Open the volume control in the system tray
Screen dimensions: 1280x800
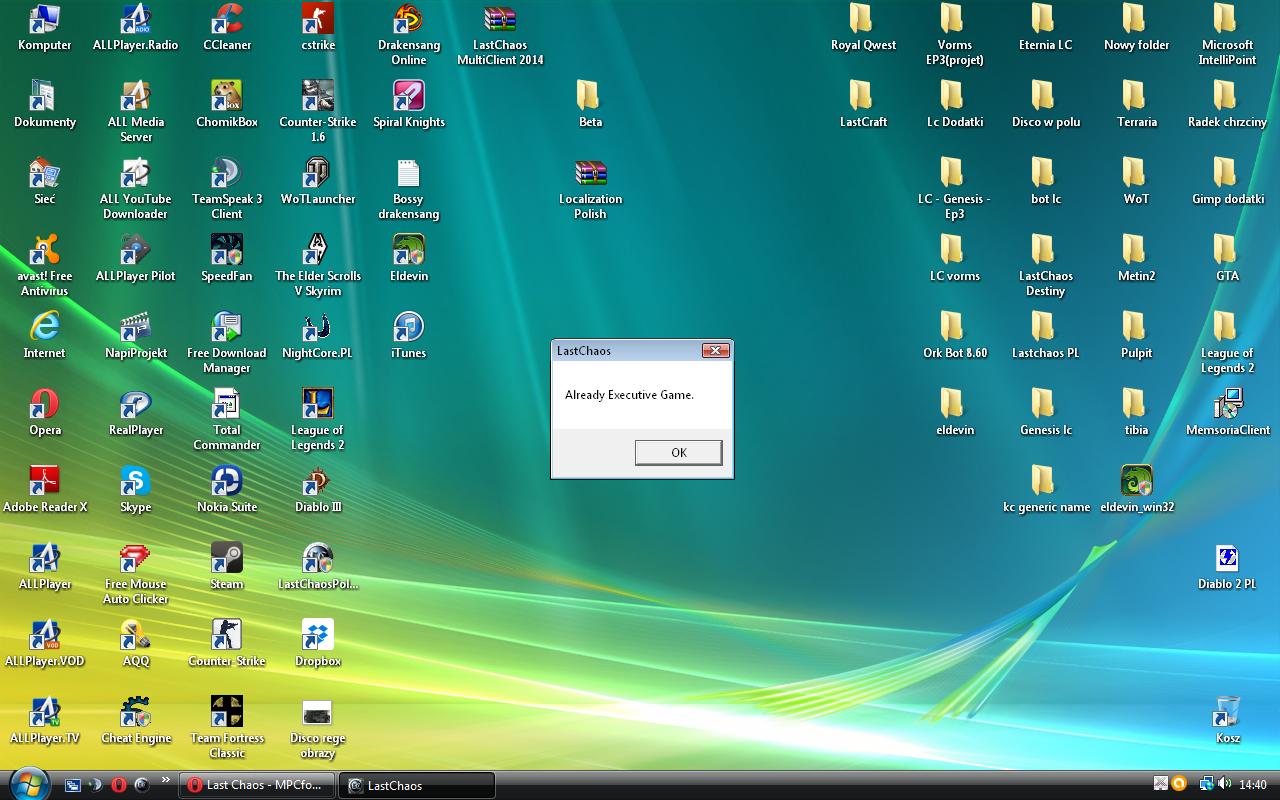(x=1225, y=784)
